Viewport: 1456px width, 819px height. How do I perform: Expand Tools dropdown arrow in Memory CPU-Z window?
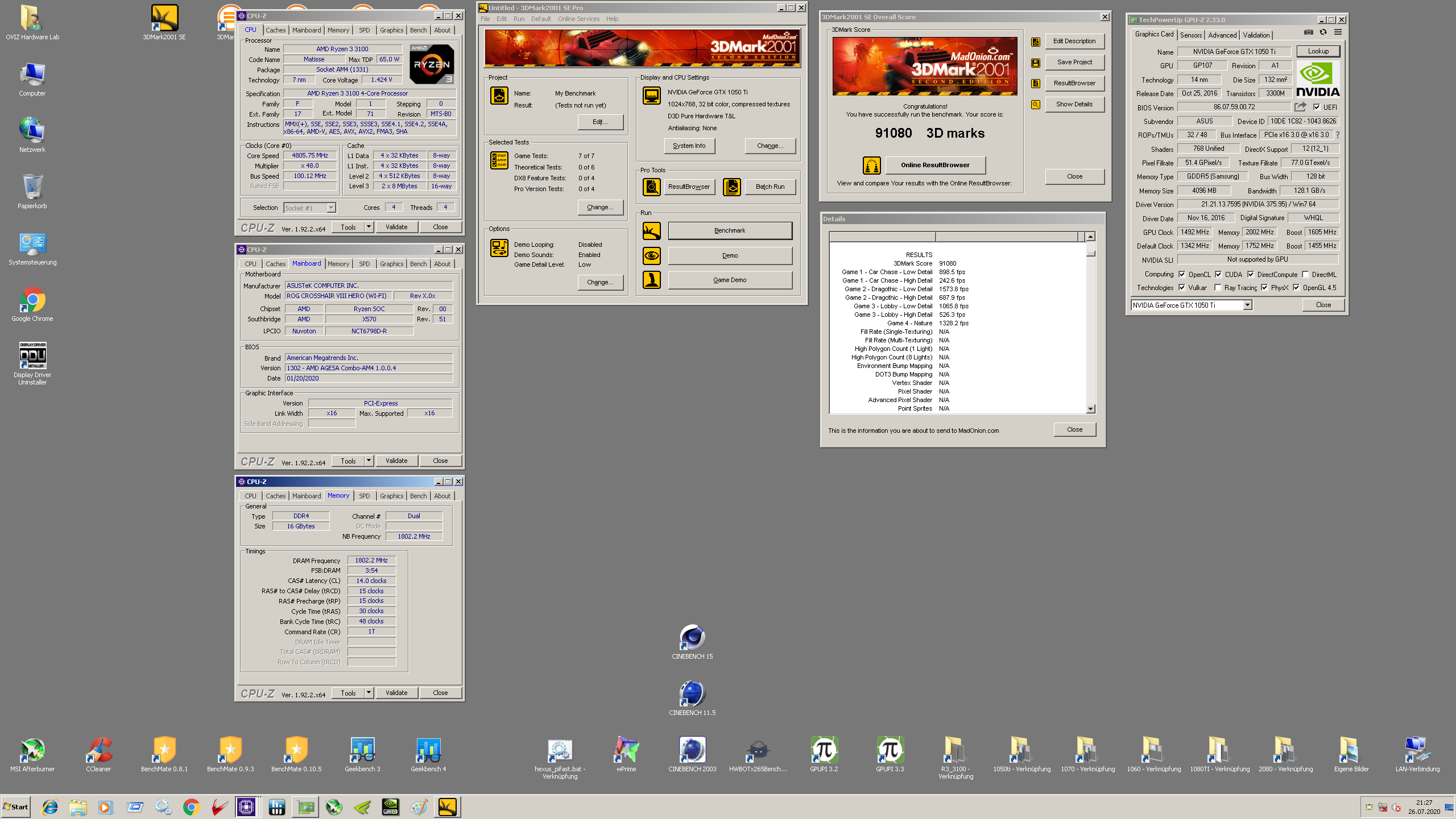click(369, 693)
